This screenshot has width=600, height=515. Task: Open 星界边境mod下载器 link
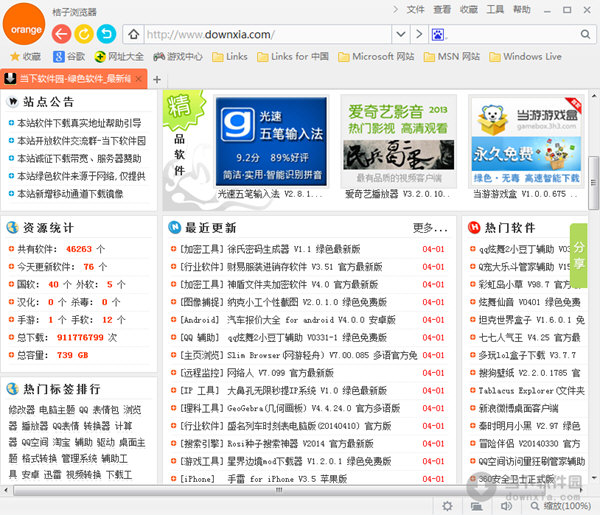309,461
